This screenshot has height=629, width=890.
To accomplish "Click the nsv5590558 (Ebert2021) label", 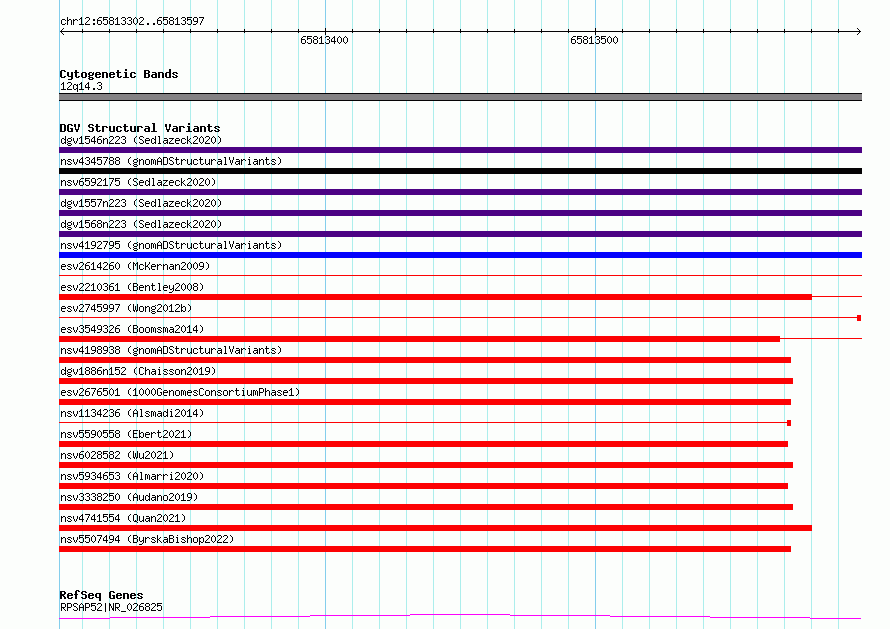I will 126,434.
